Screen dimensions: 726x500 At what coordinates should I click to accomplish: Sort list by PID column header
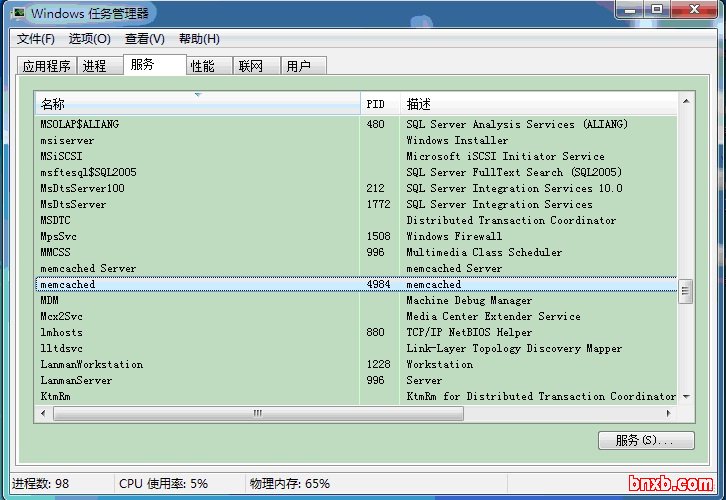tap(380, 104)
